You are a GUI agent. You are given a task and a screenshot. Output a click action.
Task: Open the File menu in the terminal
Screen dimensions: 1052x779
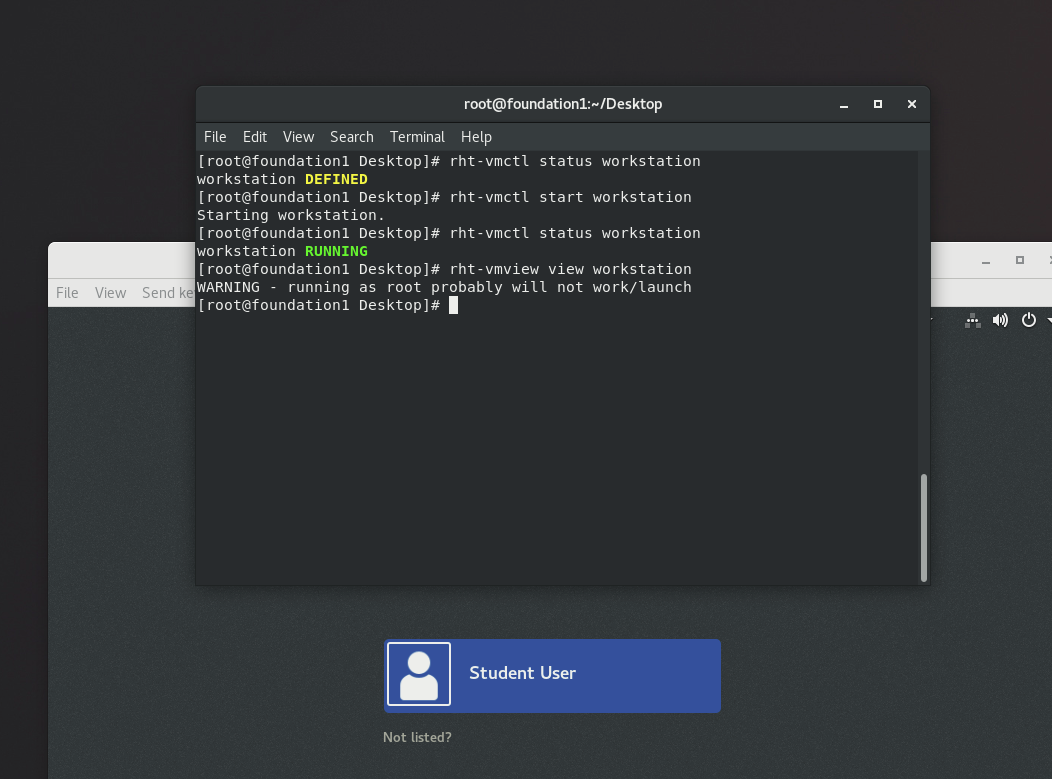pyautogui.click(x=215, y=137)
